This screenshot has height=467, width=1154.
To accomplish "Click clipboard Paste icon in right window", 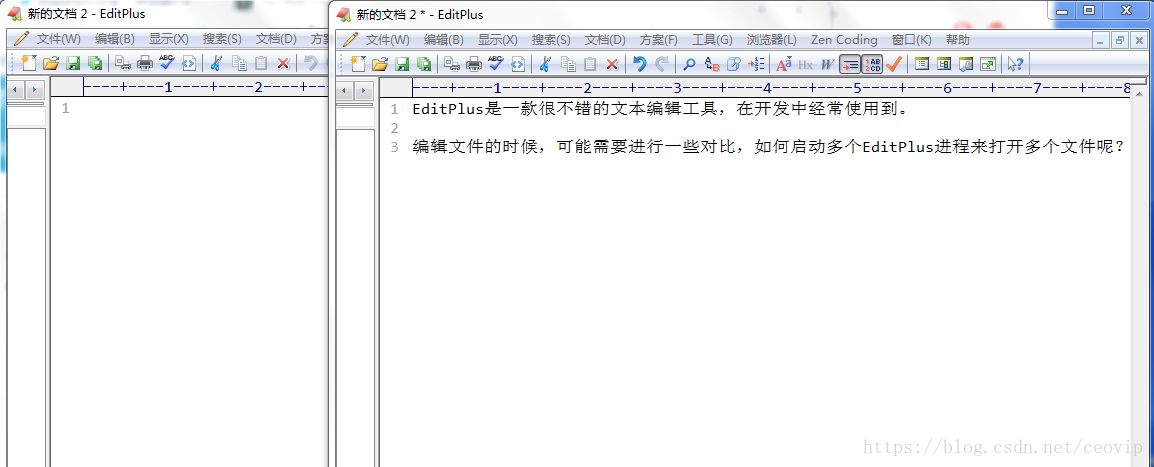I will [x=590, y=64].
